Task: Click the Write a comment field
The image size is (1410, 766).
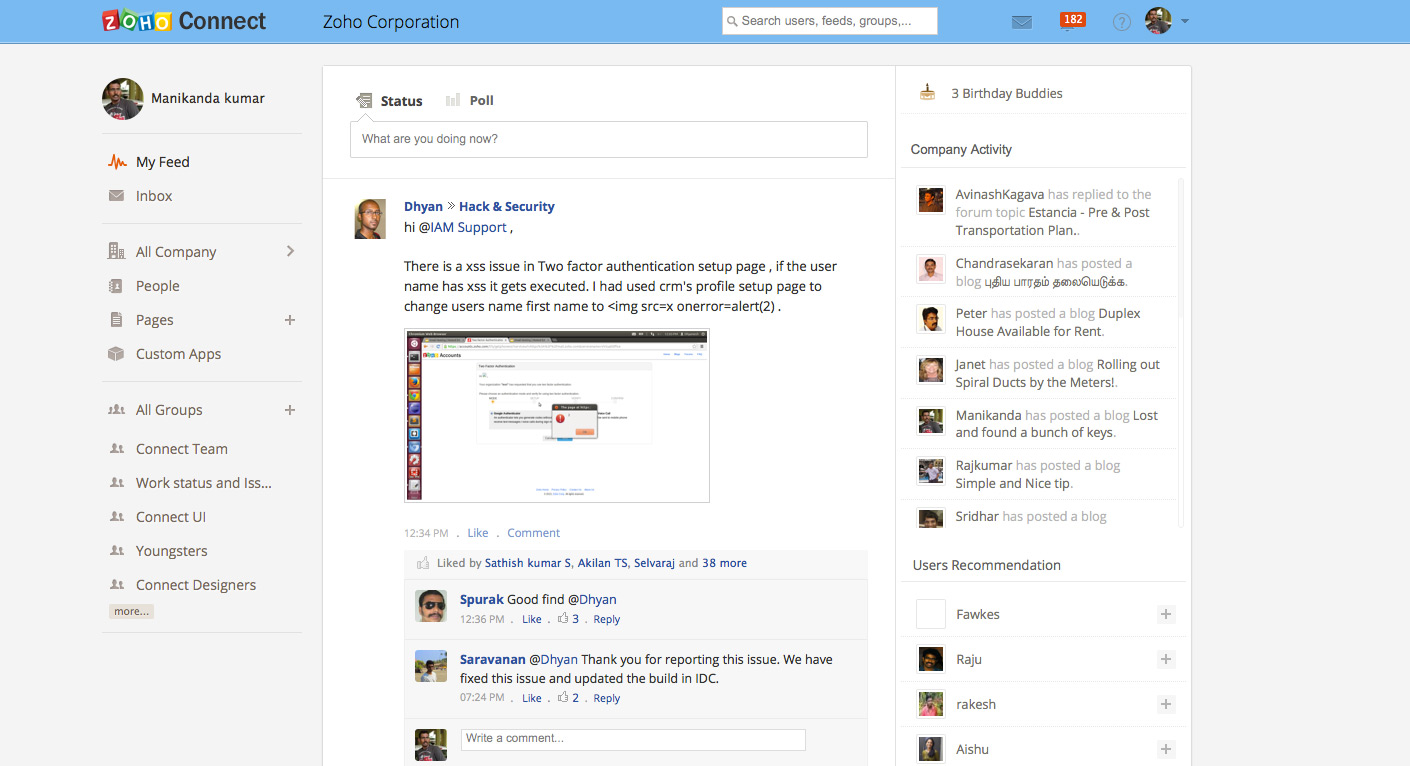Action: [633, 739]
